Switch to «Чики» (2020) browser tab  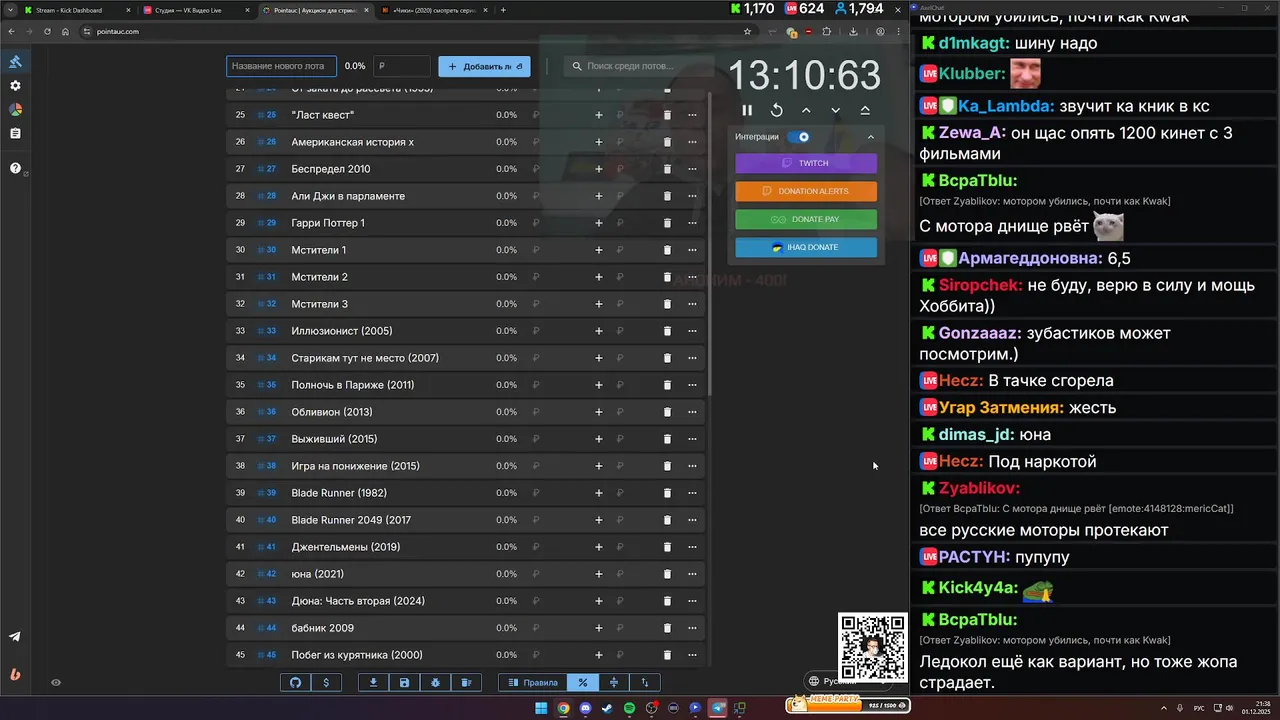click(434, 10)
